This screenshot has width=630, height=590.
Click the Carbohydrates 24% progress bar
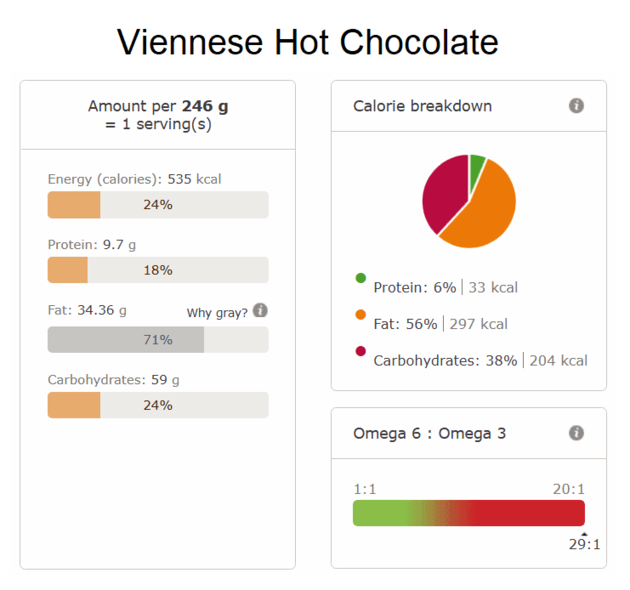(x=158, y=405)
